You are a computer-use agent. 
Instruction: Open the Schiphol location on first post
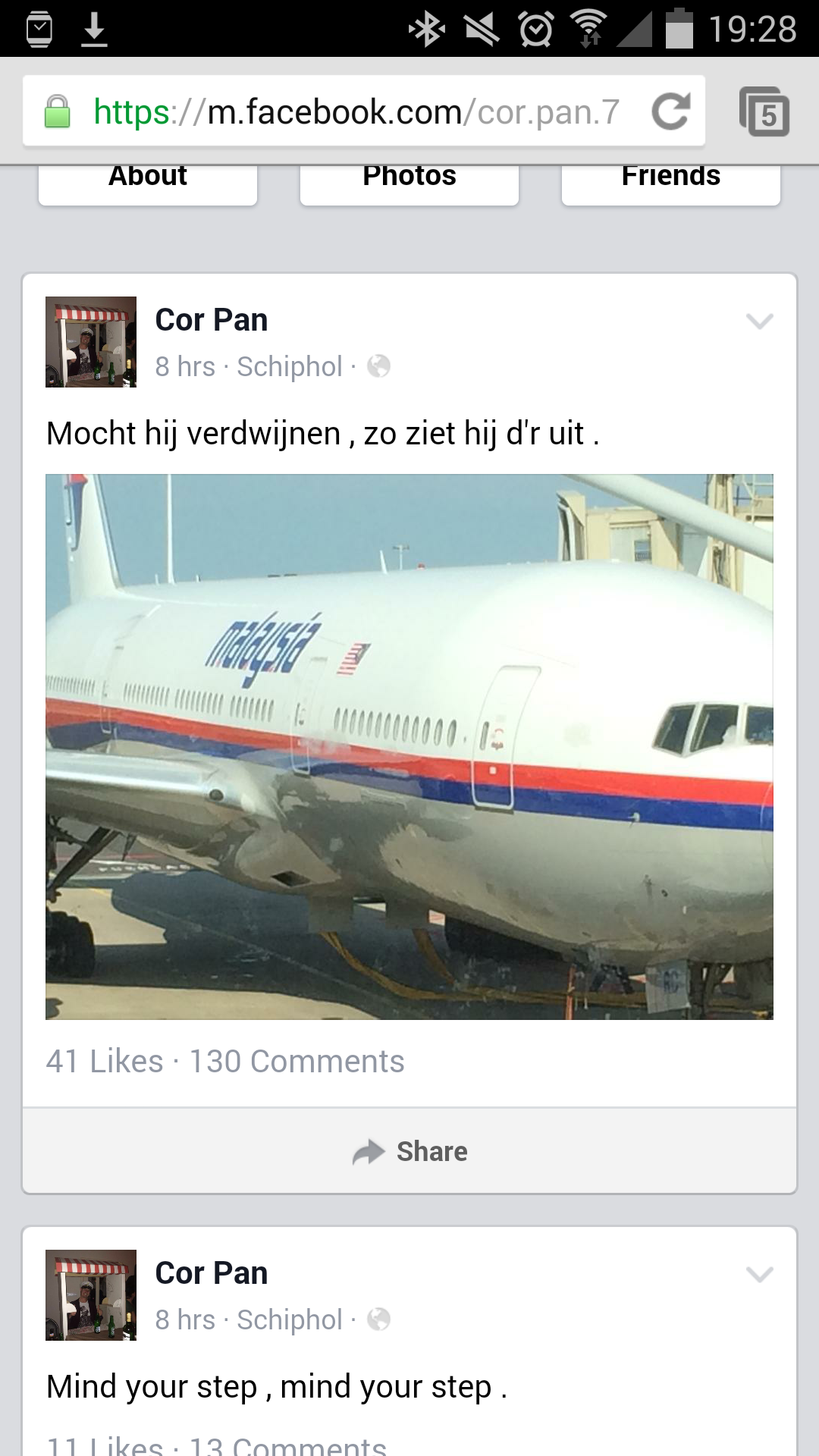pyautogui.click(x=290, y=366)
